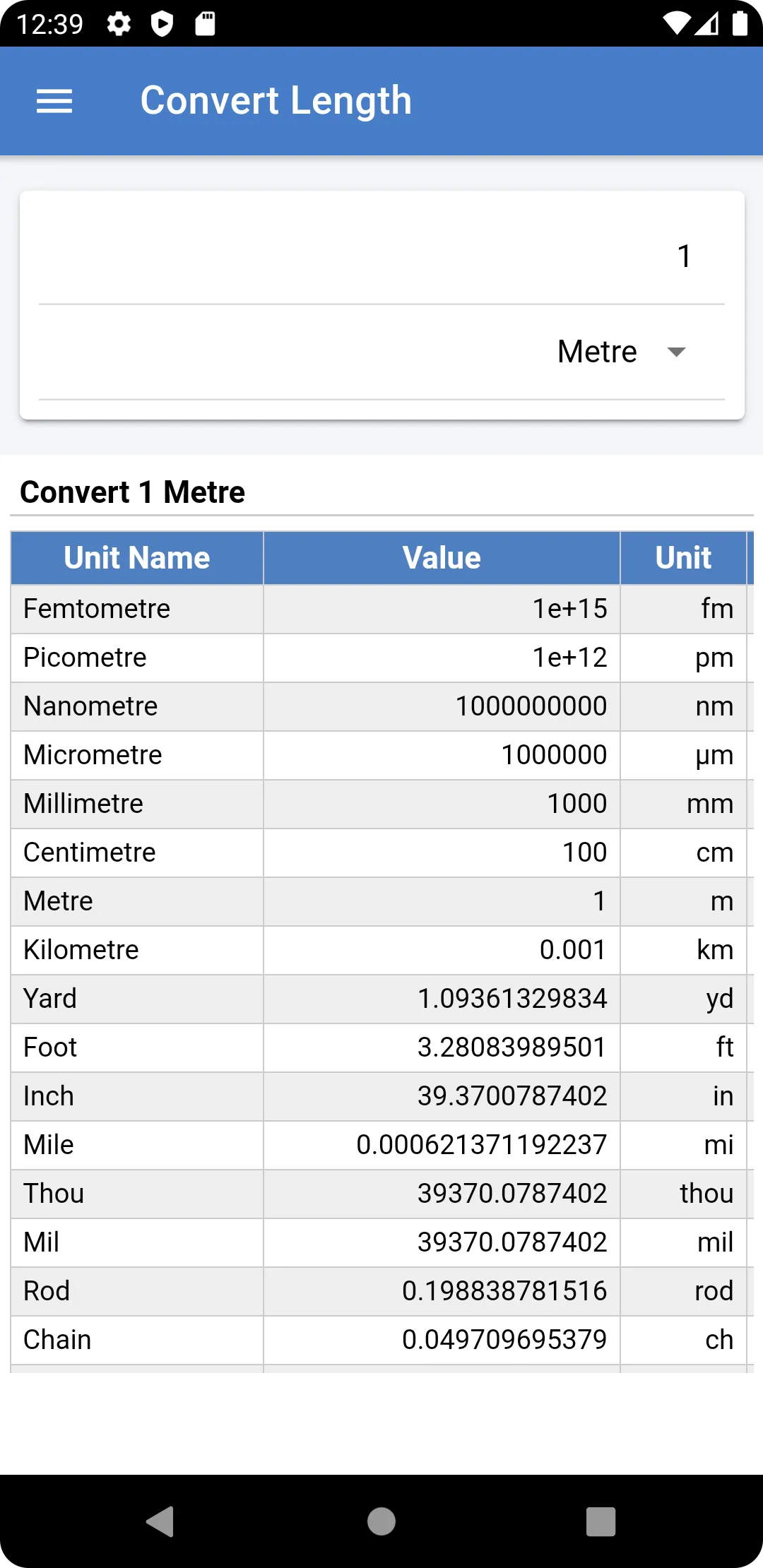Tap the Value column header

[x=442, y=558]
